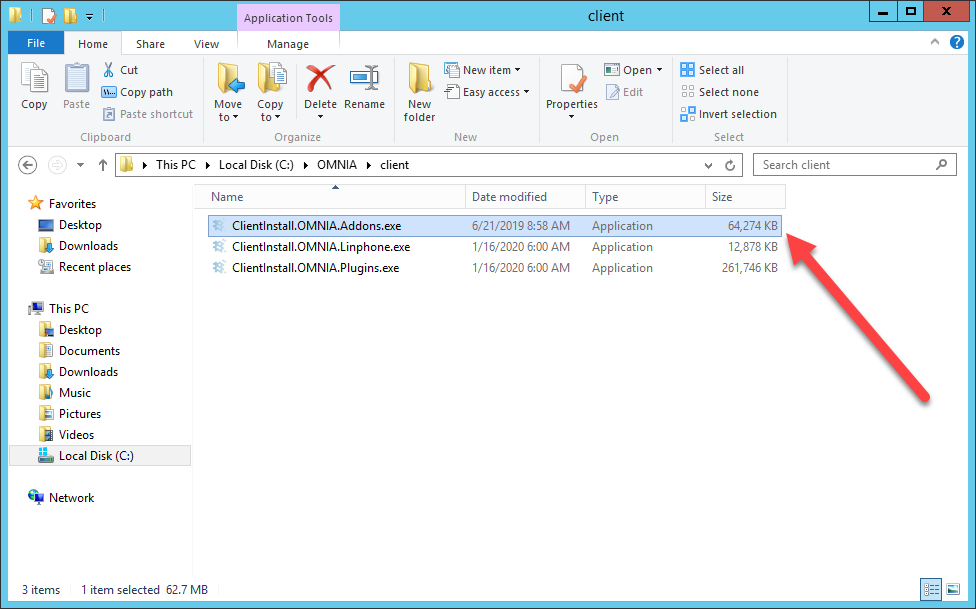Open the File tab
The height and width of the screenshot is (609, 976).
[36, 43]
